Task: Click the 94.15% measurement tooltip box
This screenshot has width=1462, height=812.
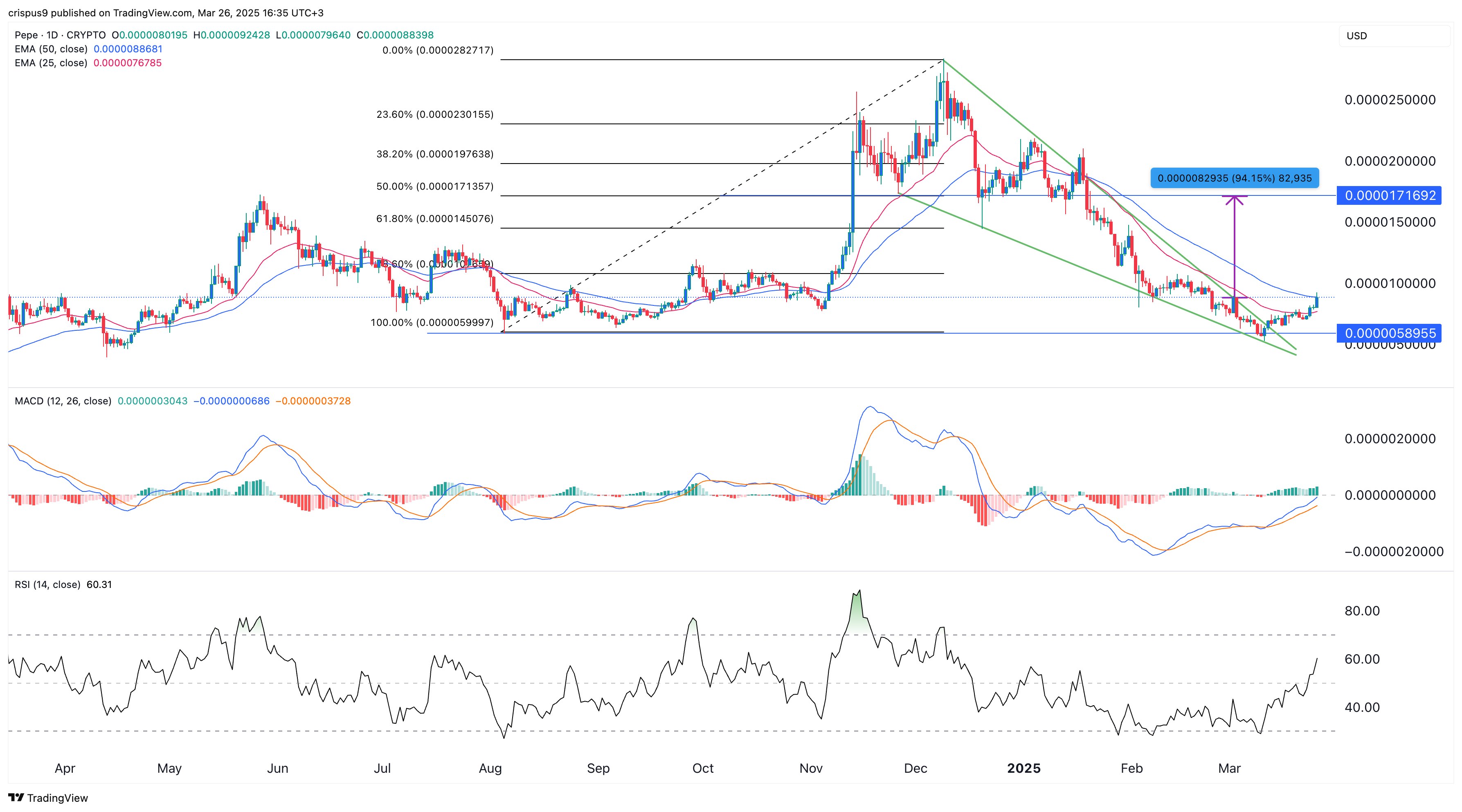Action: click(1235, 178)
